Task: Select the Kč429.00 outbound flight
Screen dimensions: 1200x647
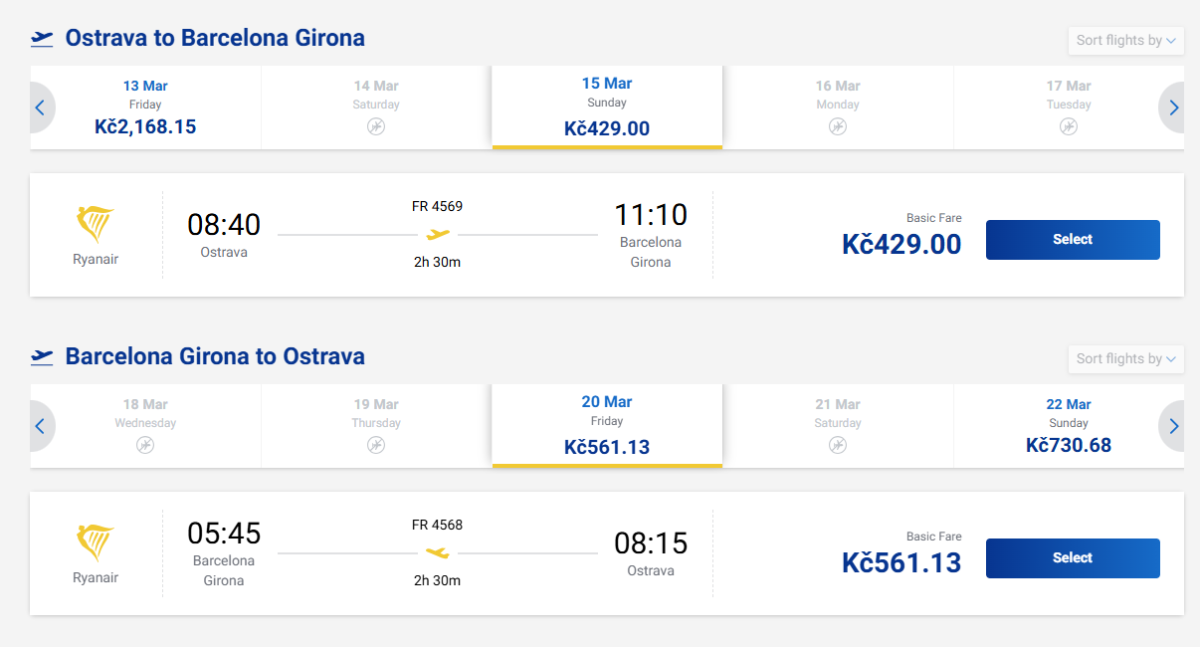Action: 1072,240
